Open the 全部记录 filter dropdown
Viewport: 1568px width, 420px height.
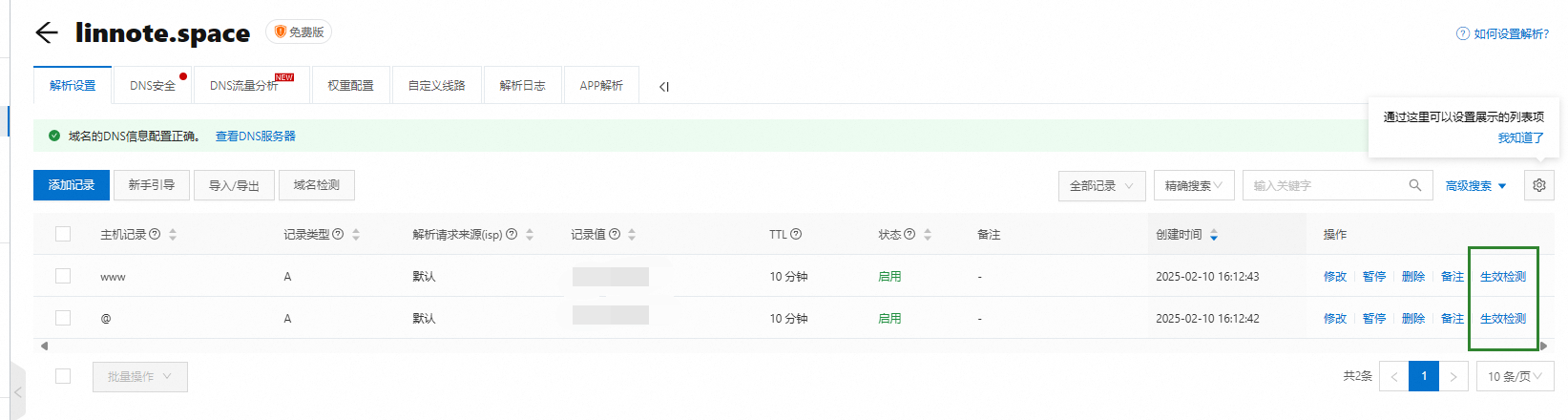click(1100, 185)
